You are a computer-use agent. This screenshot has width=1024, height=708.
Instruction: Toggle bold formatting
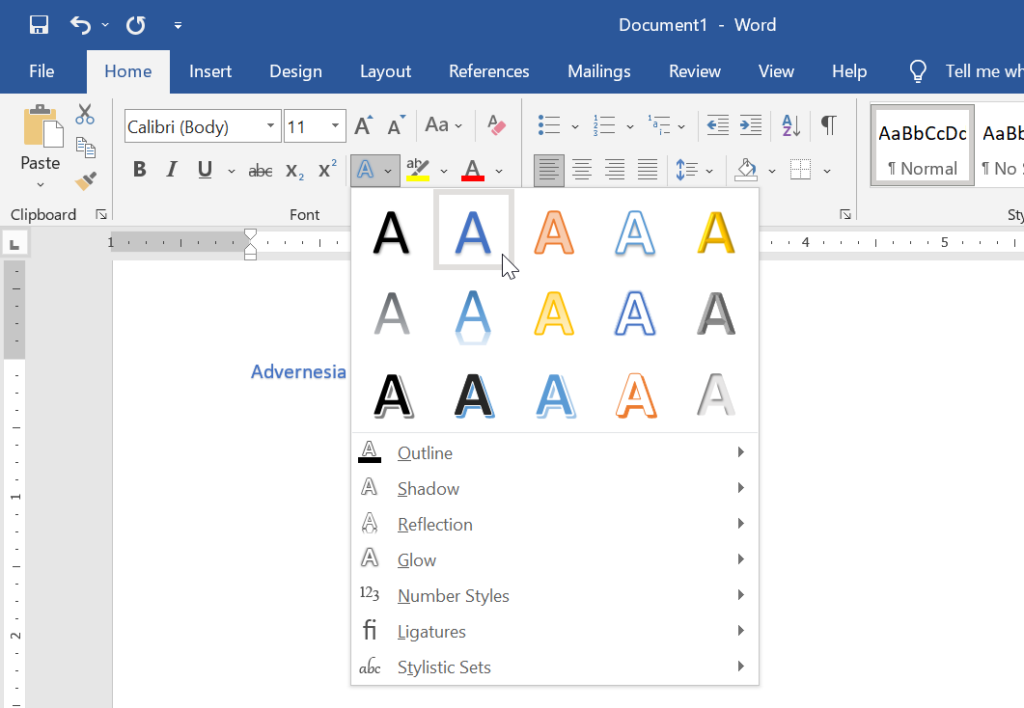click(x=139, y=170)
